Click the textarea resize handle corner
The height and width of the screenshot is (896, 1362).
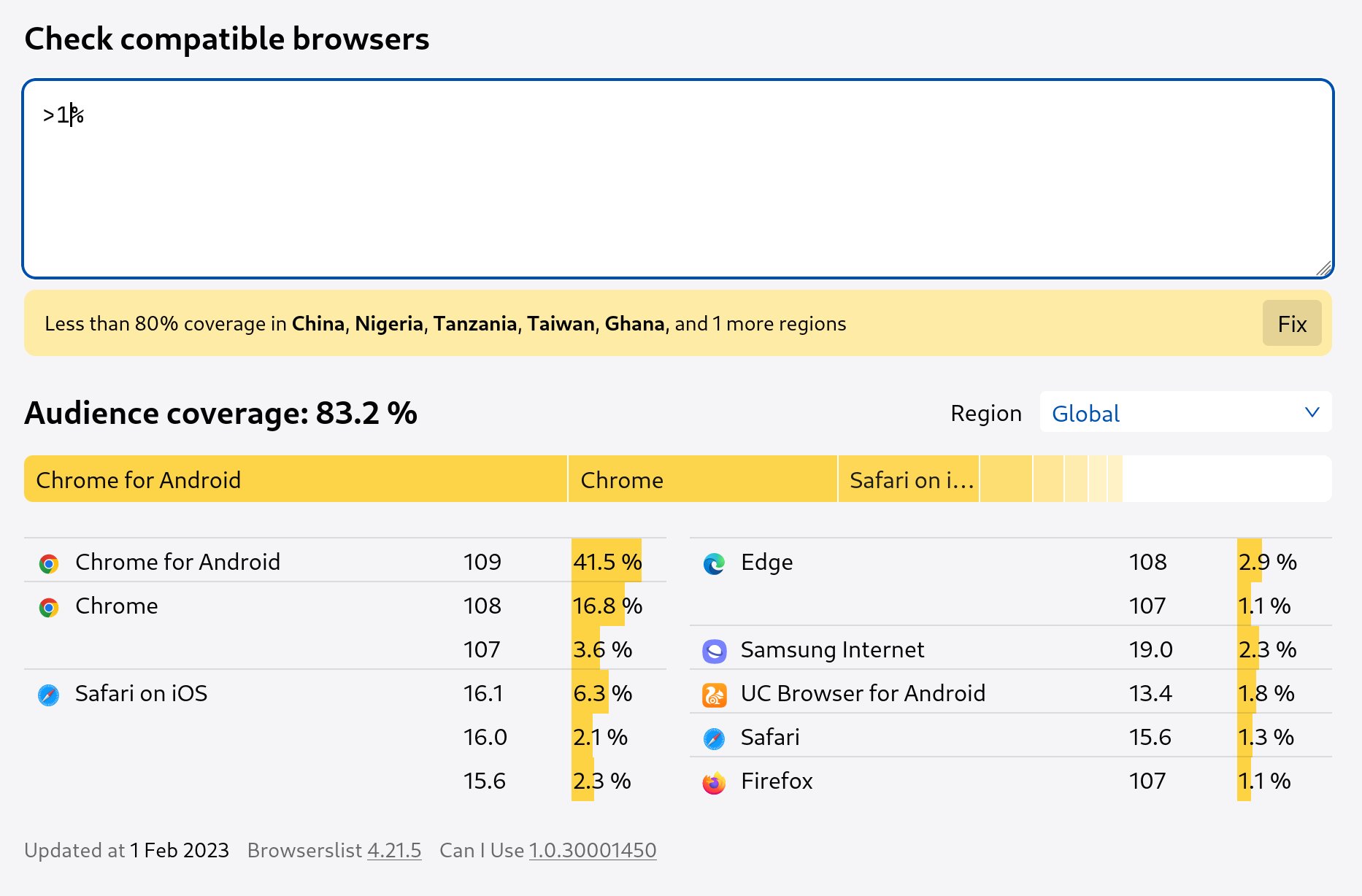(x=1323, y=269)
